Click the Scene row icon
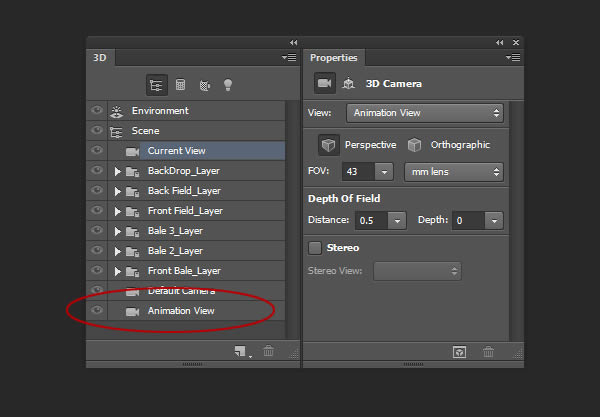The width and height of the screenshot is (600, 417). click(116, 131)
